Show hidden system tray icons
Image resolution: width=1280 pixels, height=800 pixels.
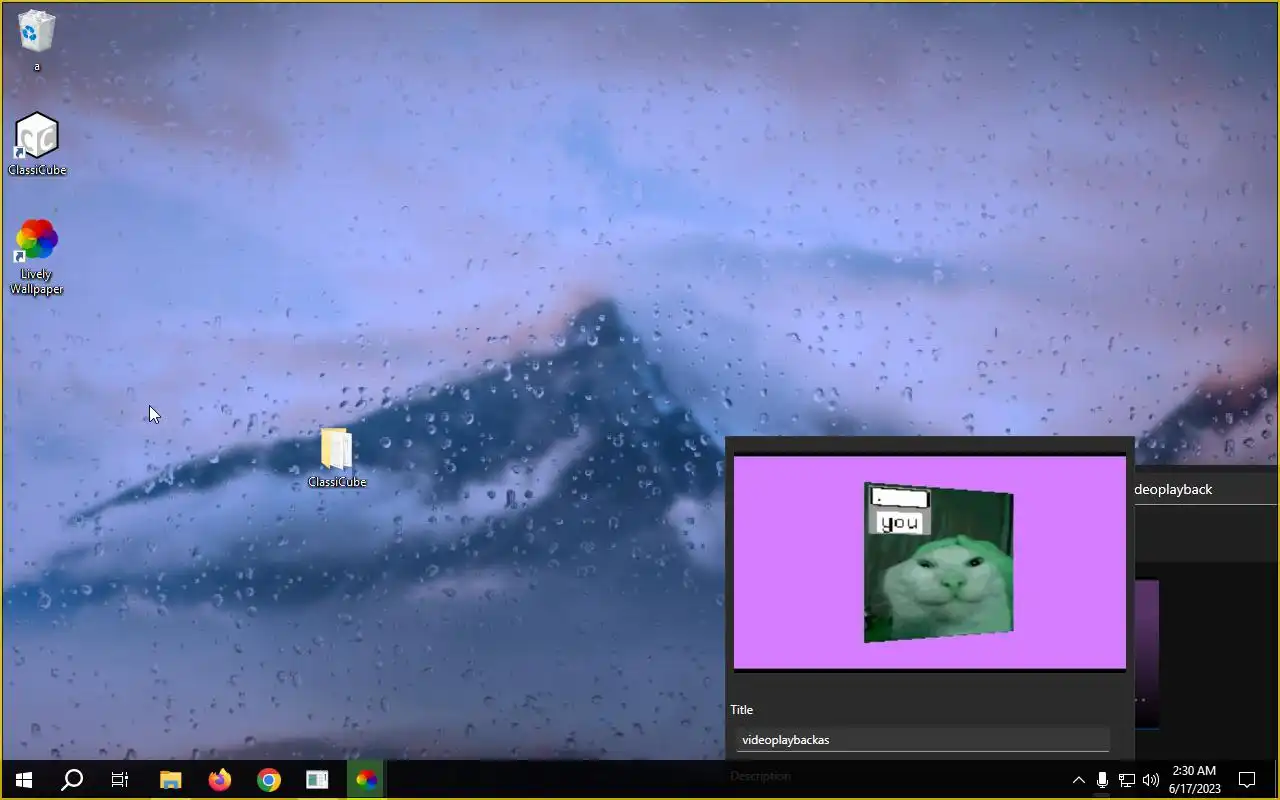(1078, 780)
